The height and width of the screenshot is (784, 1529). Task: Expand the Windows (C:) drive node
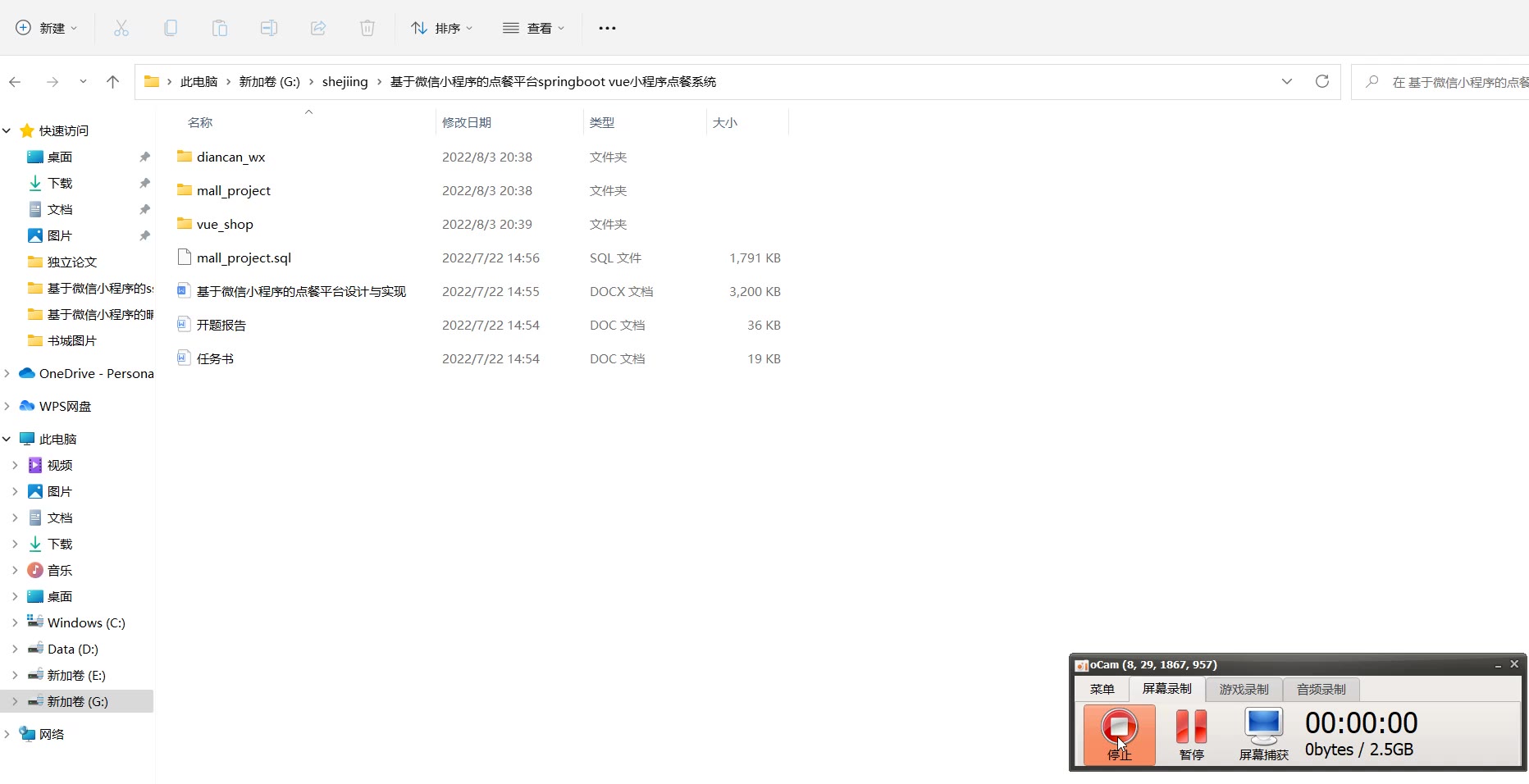click(15, 622)
